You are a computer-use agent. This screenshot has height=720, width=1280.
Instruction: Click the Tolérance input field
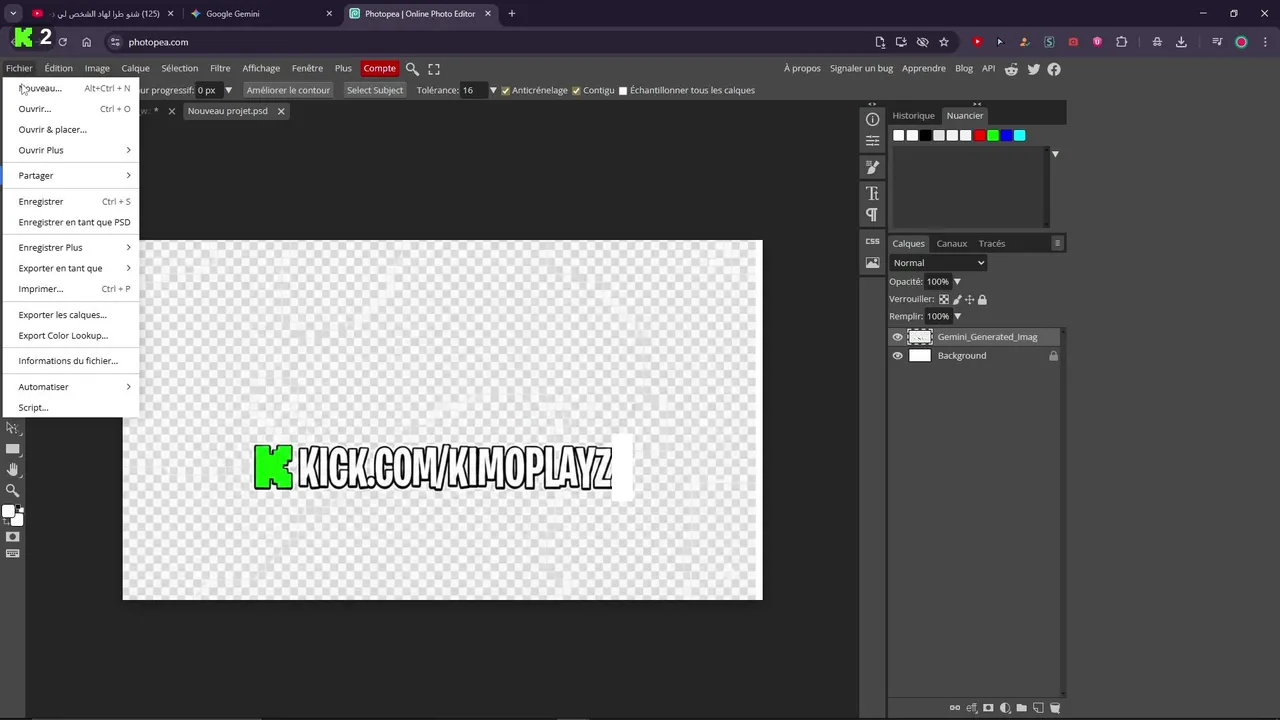[472, 90]
